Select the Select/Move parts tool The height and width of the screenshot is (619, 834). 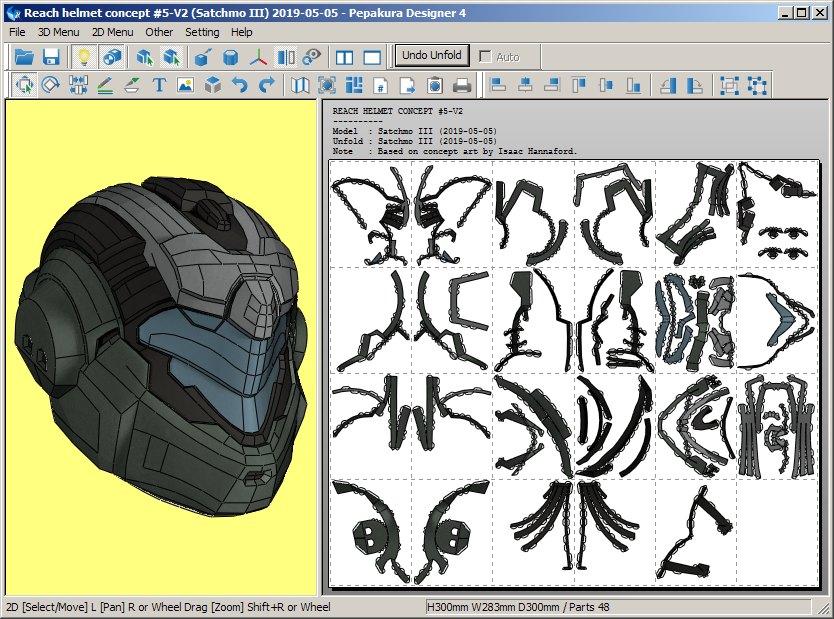pos(24,85)
